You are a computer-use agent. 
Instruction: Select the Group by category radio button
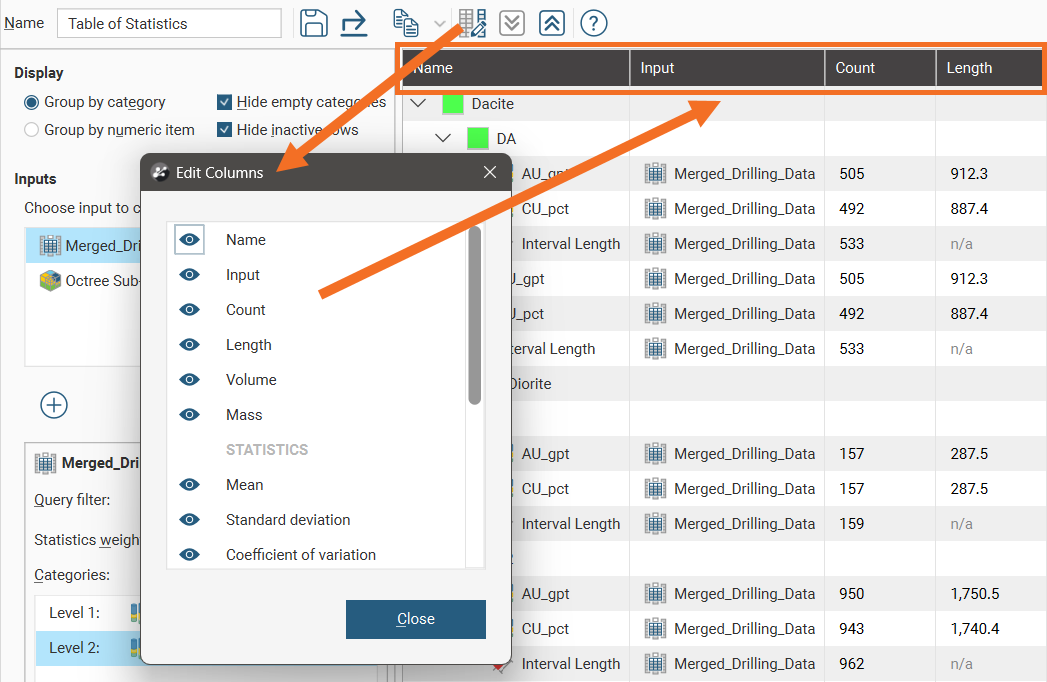pyautogui.click(x=32, y=102)
